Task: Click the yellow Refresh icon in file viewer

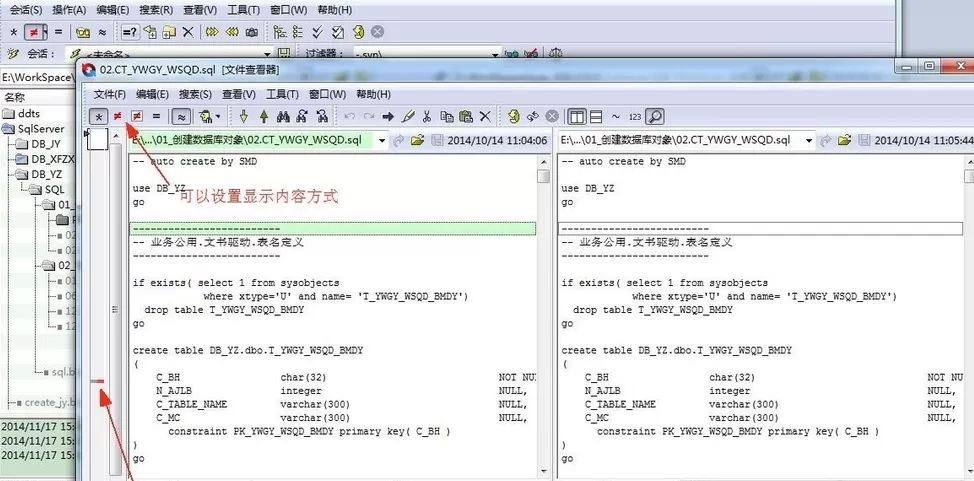Action: point(513,116)
